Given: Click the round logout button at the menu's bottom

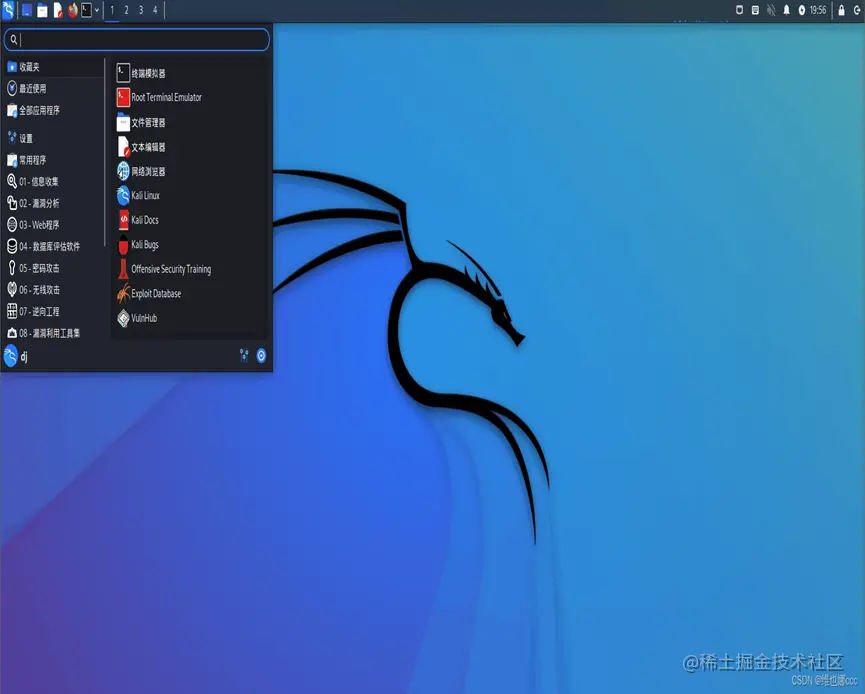Looking at the screenshot, I should tap(261, 356).
